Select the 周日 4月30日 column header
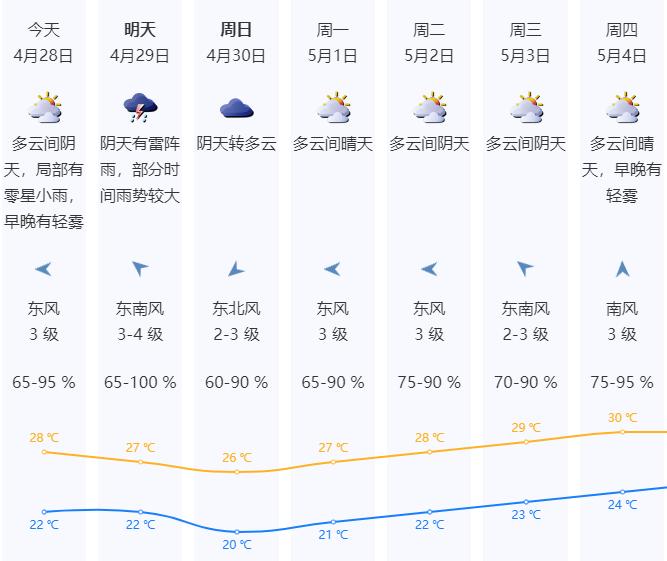The image size is (667, 561). coord(236,43)
